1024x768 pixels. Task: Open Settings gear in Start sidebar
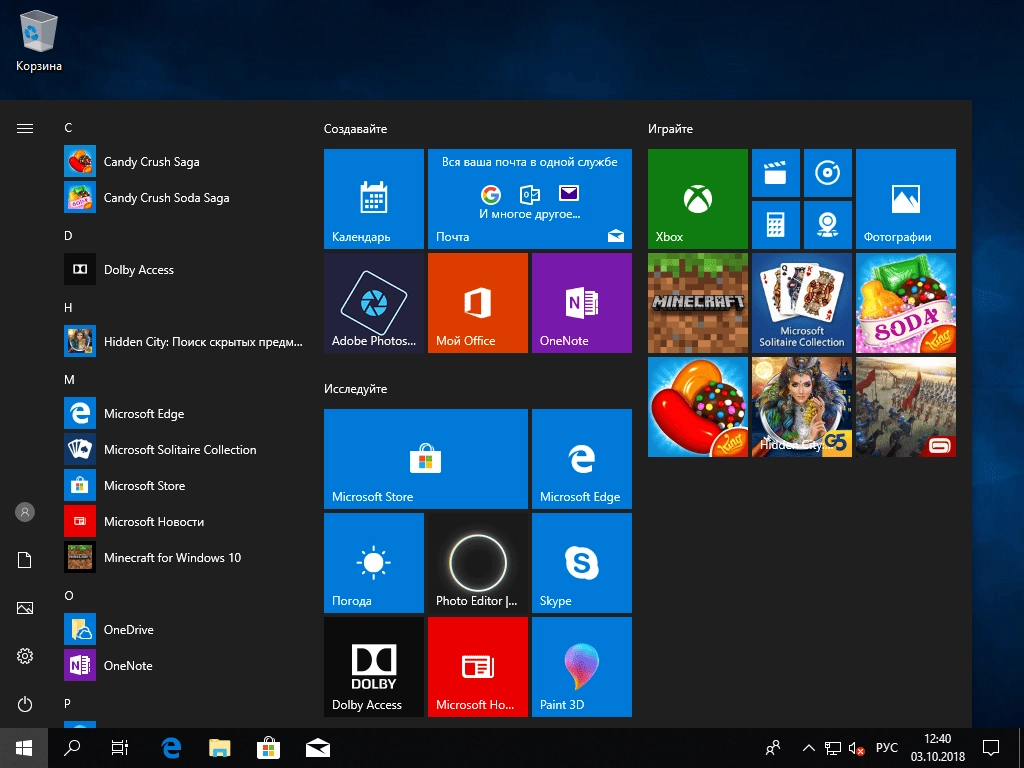[x=25, y=656]
